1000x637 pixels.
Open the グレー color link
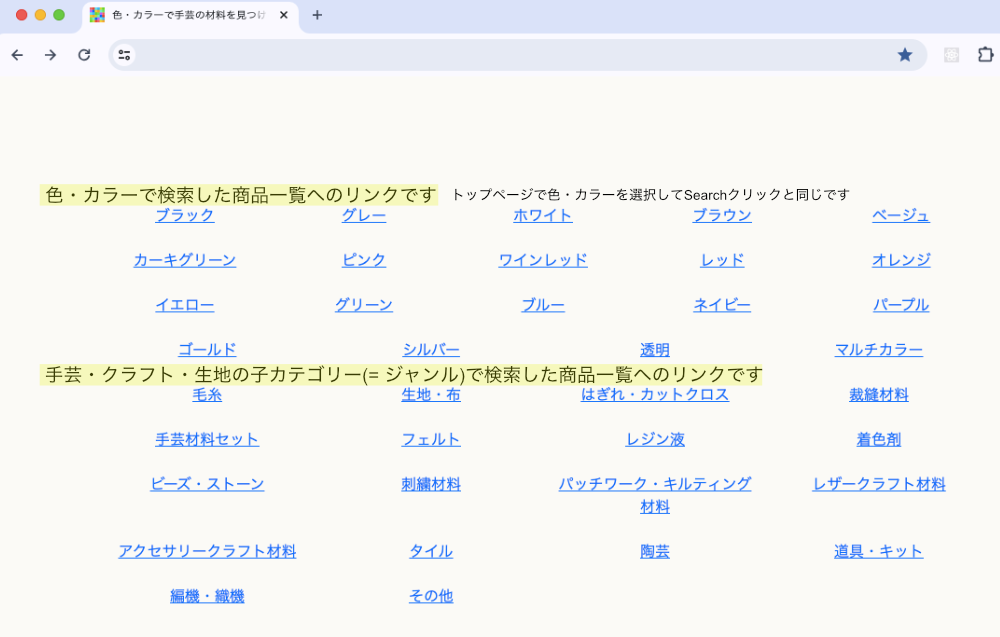coord(364,216)
